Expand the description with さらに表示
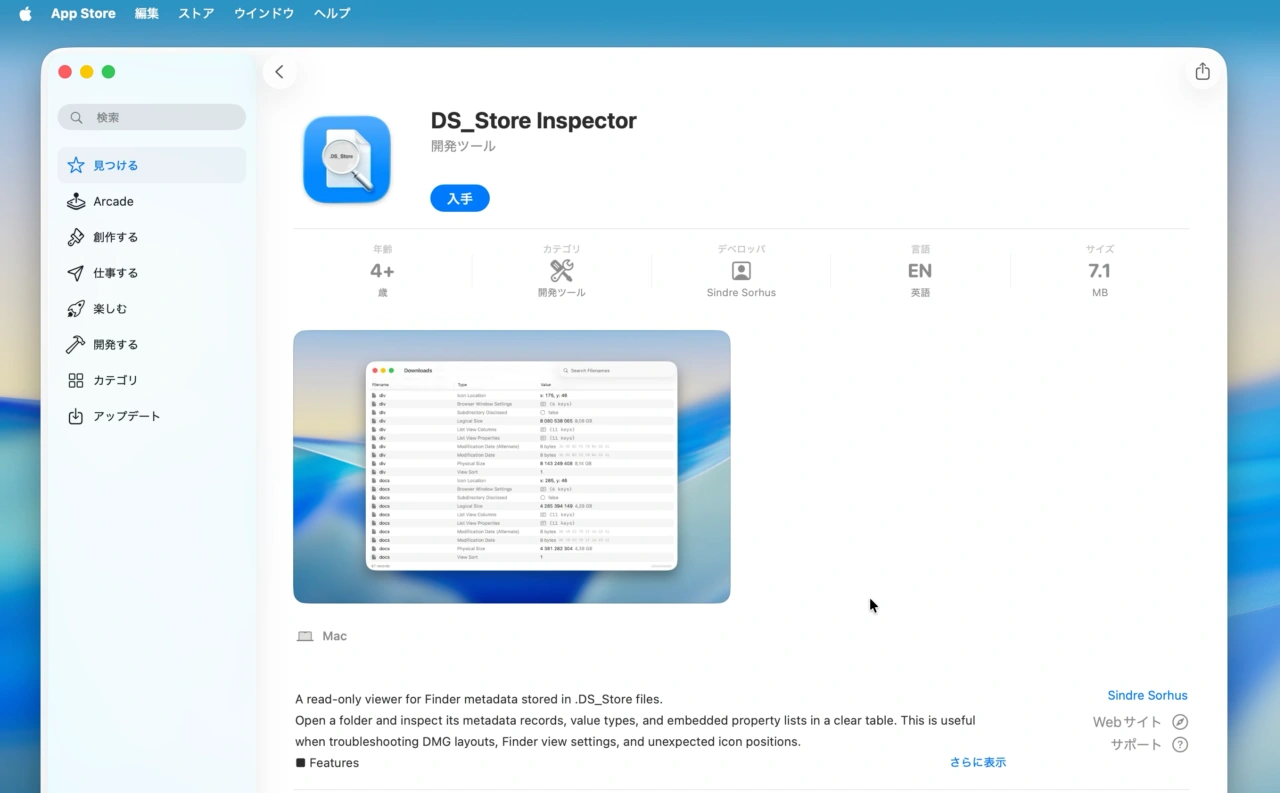The image size is (1280, 793). [978, 762]
